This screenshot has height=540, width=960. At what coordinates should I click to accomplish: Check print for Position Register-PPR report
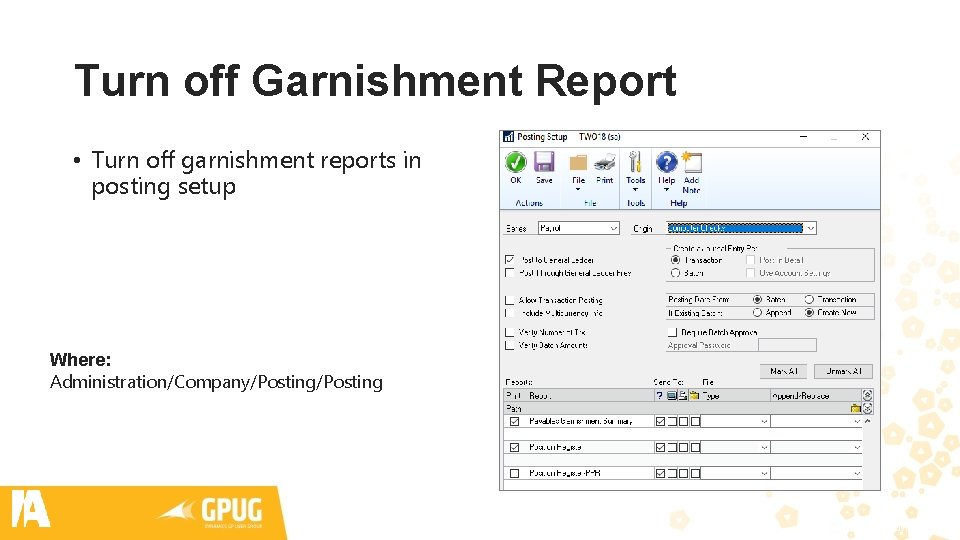[514, 473]
